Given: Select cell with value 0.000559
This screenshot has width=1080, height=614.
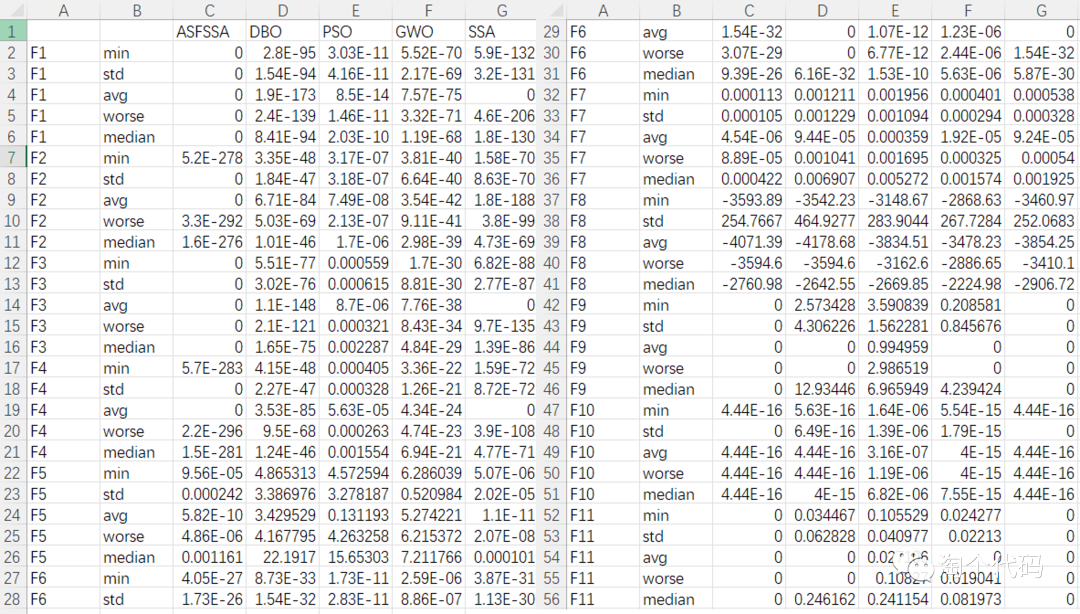Looking at the screenshot, I should pos(355,263).
